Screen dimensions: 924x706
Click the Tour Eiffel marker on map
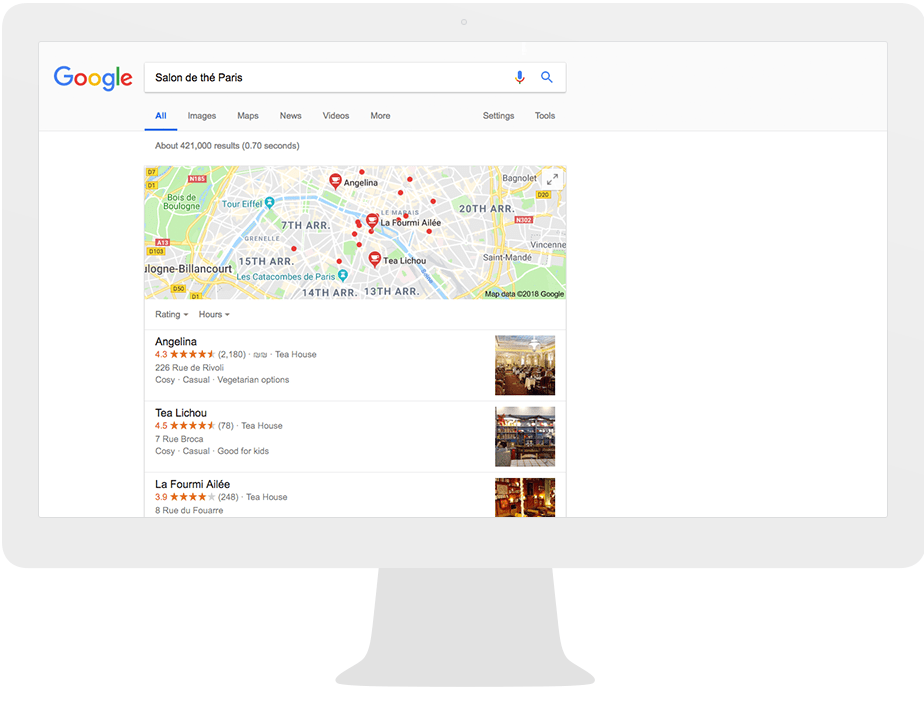click(x=269, y=203)
